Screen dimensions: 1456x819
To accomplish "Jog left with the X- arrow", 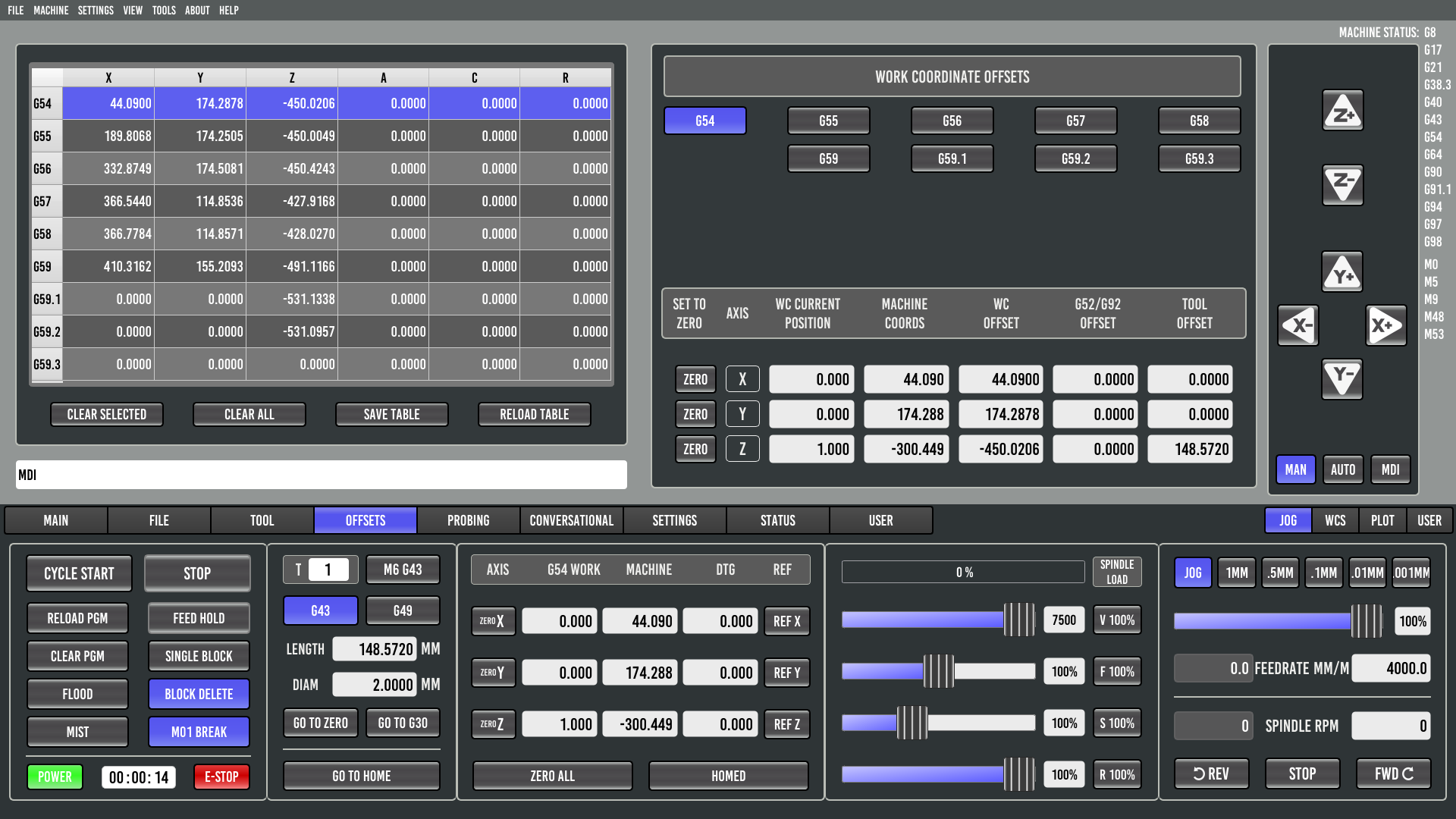I will (1298, 326).
